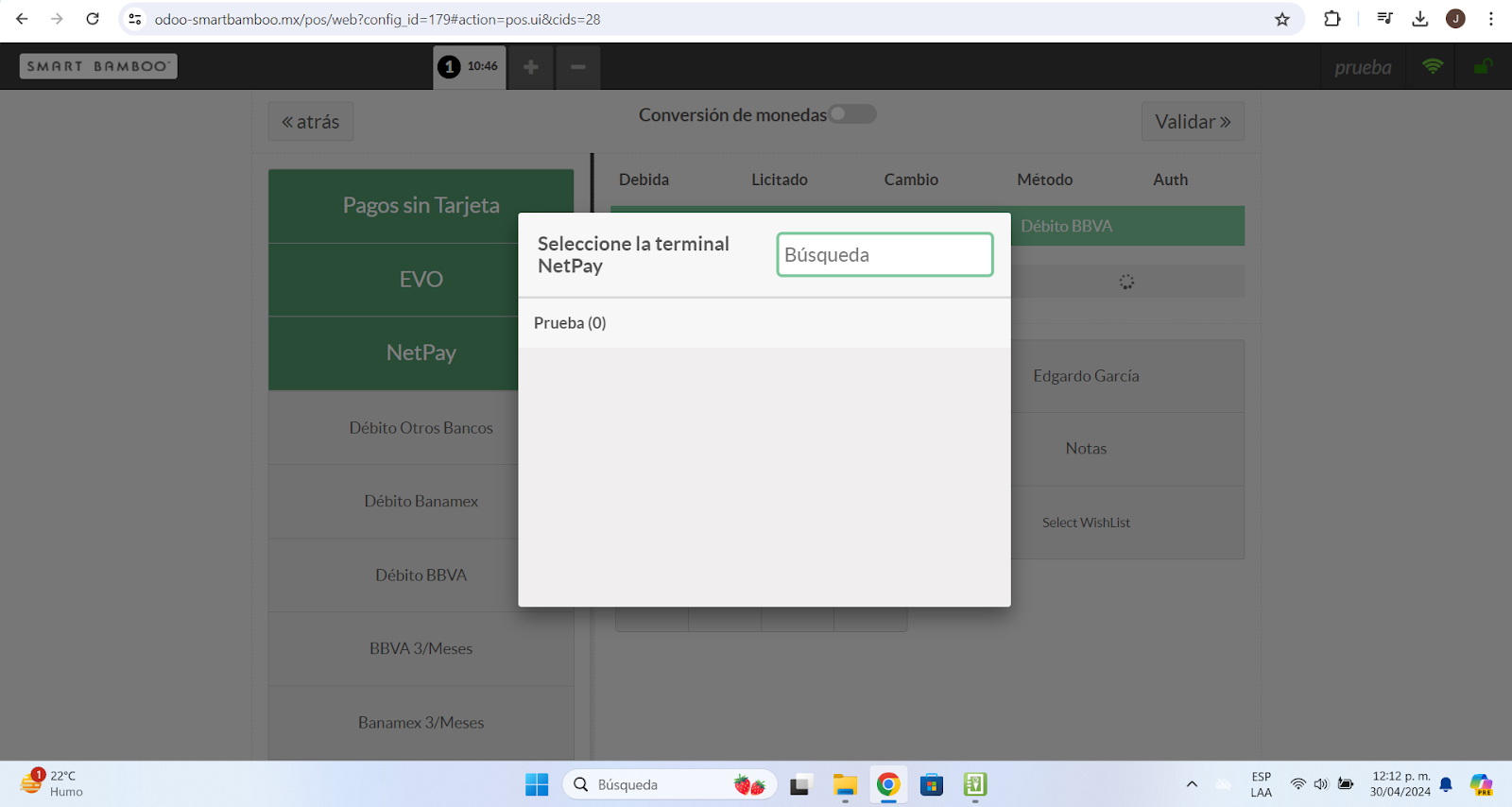Open Chrome downloads icon
The width and height of the screenshot is (1512, 807).
point(1420,19)
